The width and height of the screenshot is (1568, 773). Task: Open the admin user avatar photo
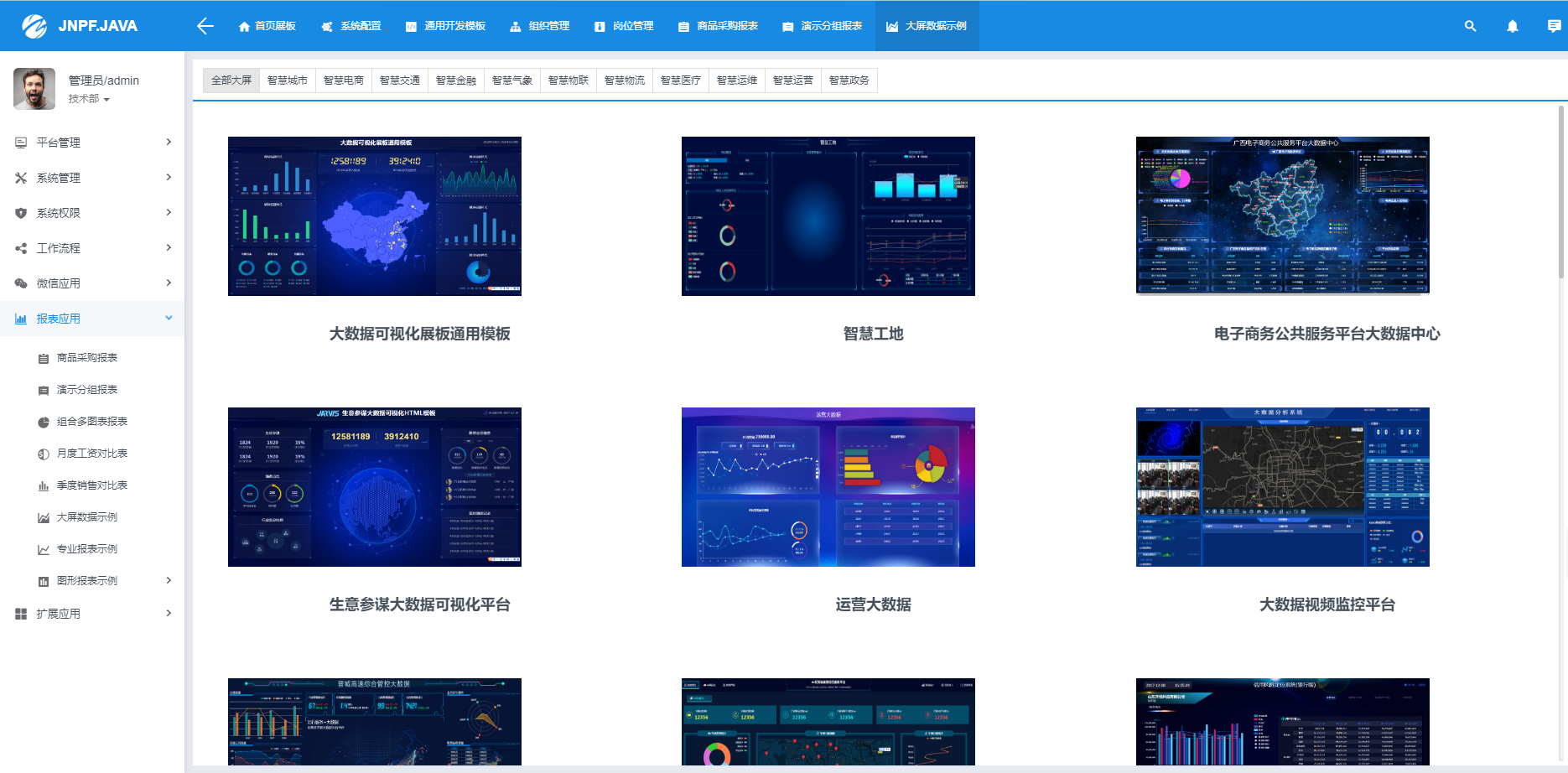35,88
